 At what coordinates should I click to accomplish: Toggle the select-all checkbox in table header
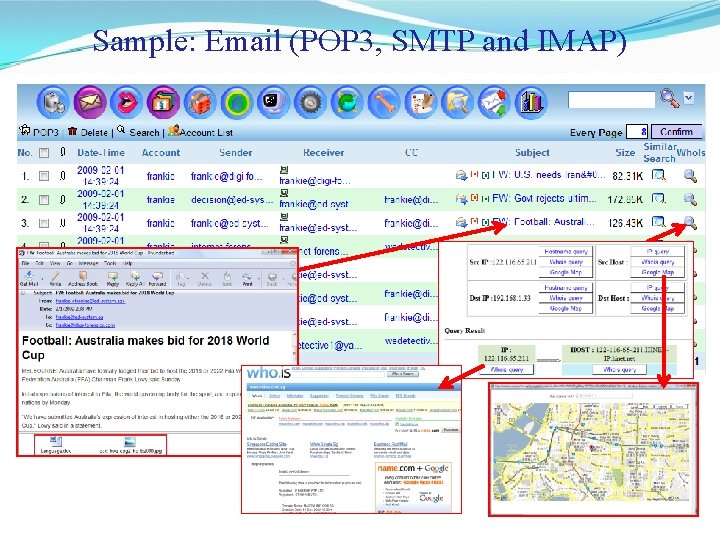(44, 153)
